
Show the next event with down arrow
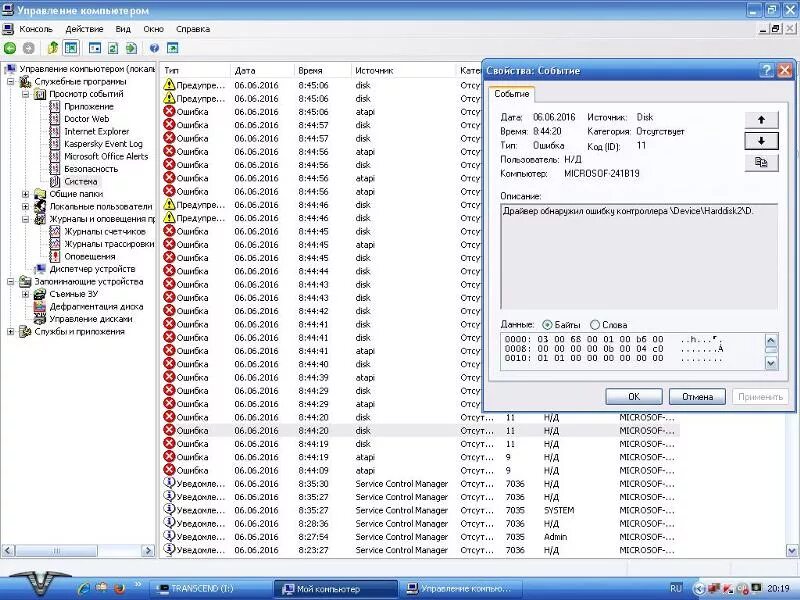point(761,141)
